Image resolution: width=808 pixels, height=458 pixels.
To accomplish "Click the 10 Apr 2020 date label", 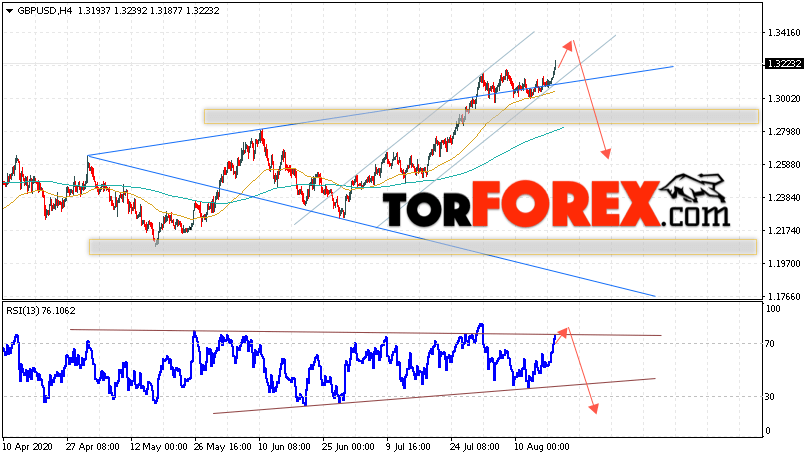I will (28, 447).
